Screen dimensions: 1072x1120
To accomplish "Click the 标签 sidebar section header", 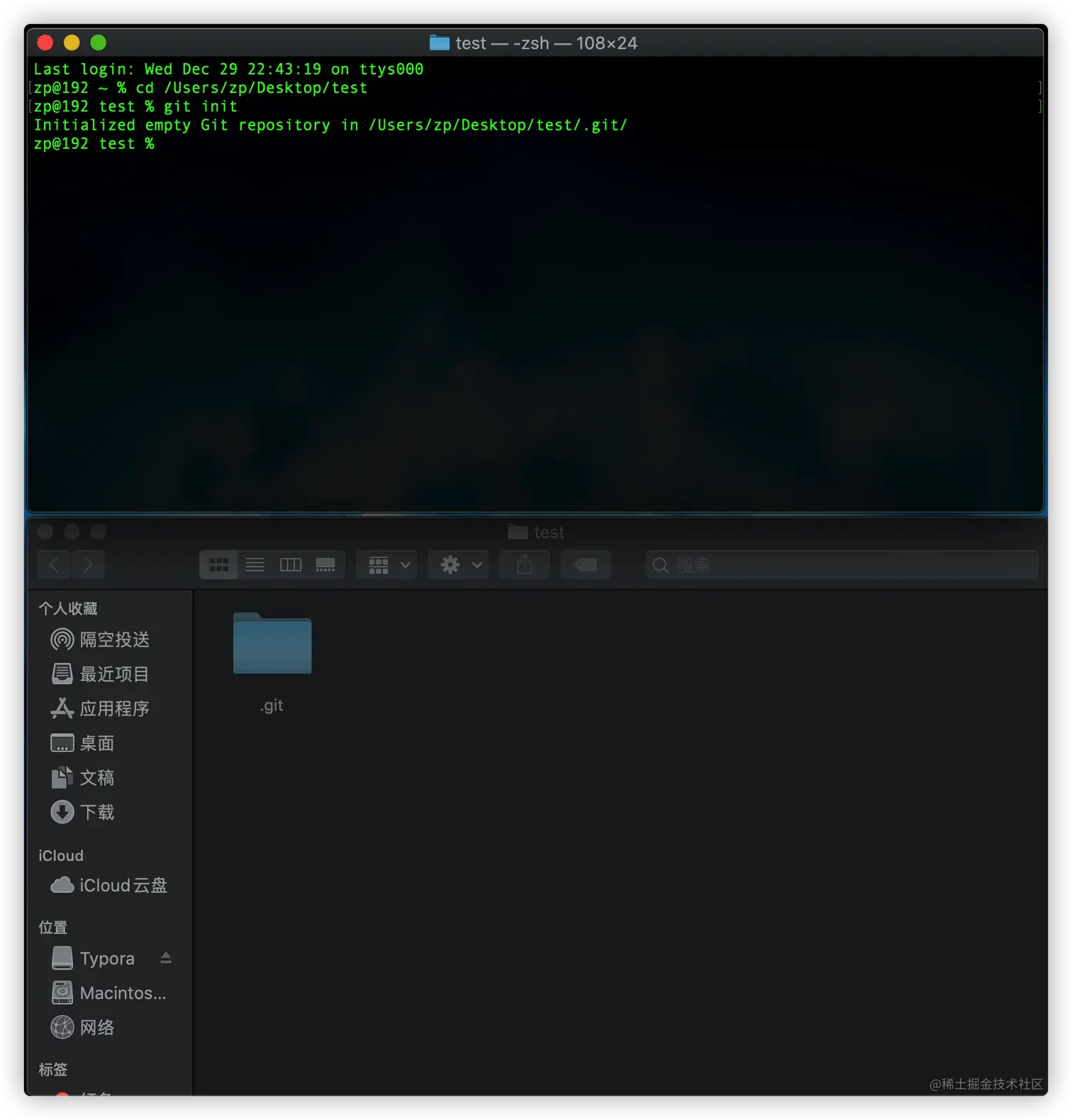I will click(53, 1069).
